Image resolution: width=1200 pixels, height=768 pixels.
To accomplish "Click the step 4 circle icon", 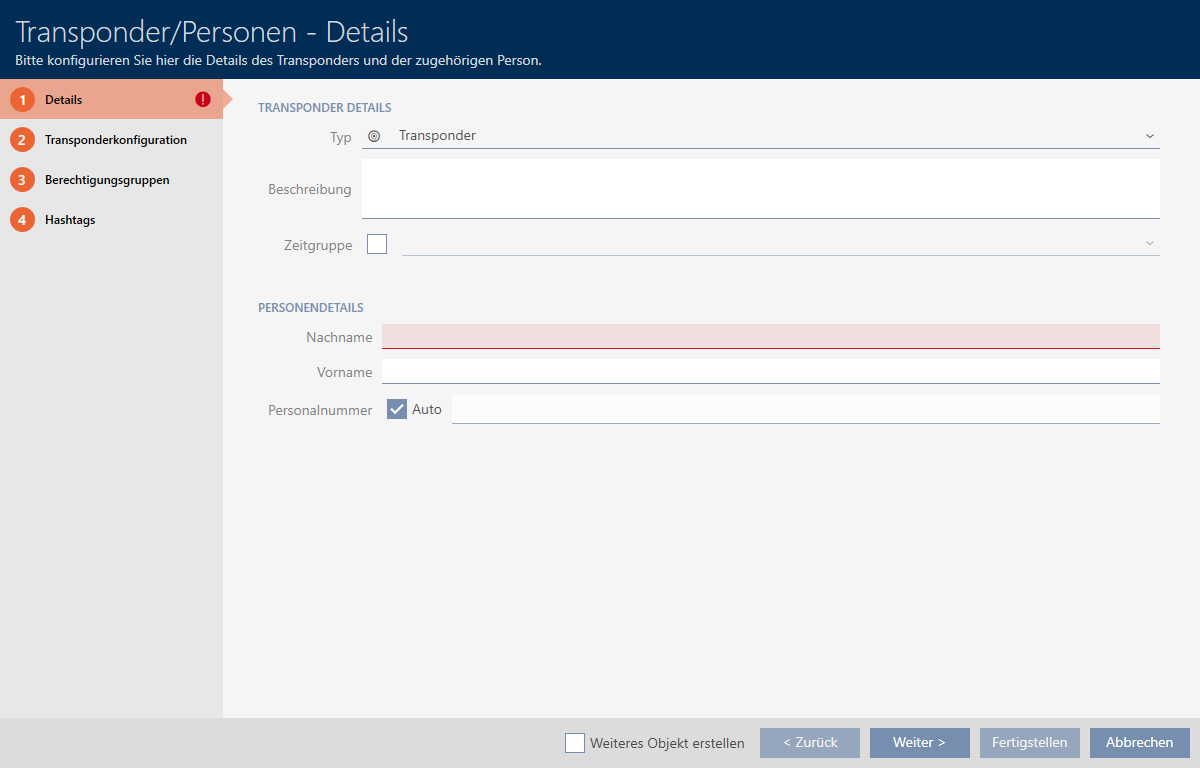I will 22,220.
